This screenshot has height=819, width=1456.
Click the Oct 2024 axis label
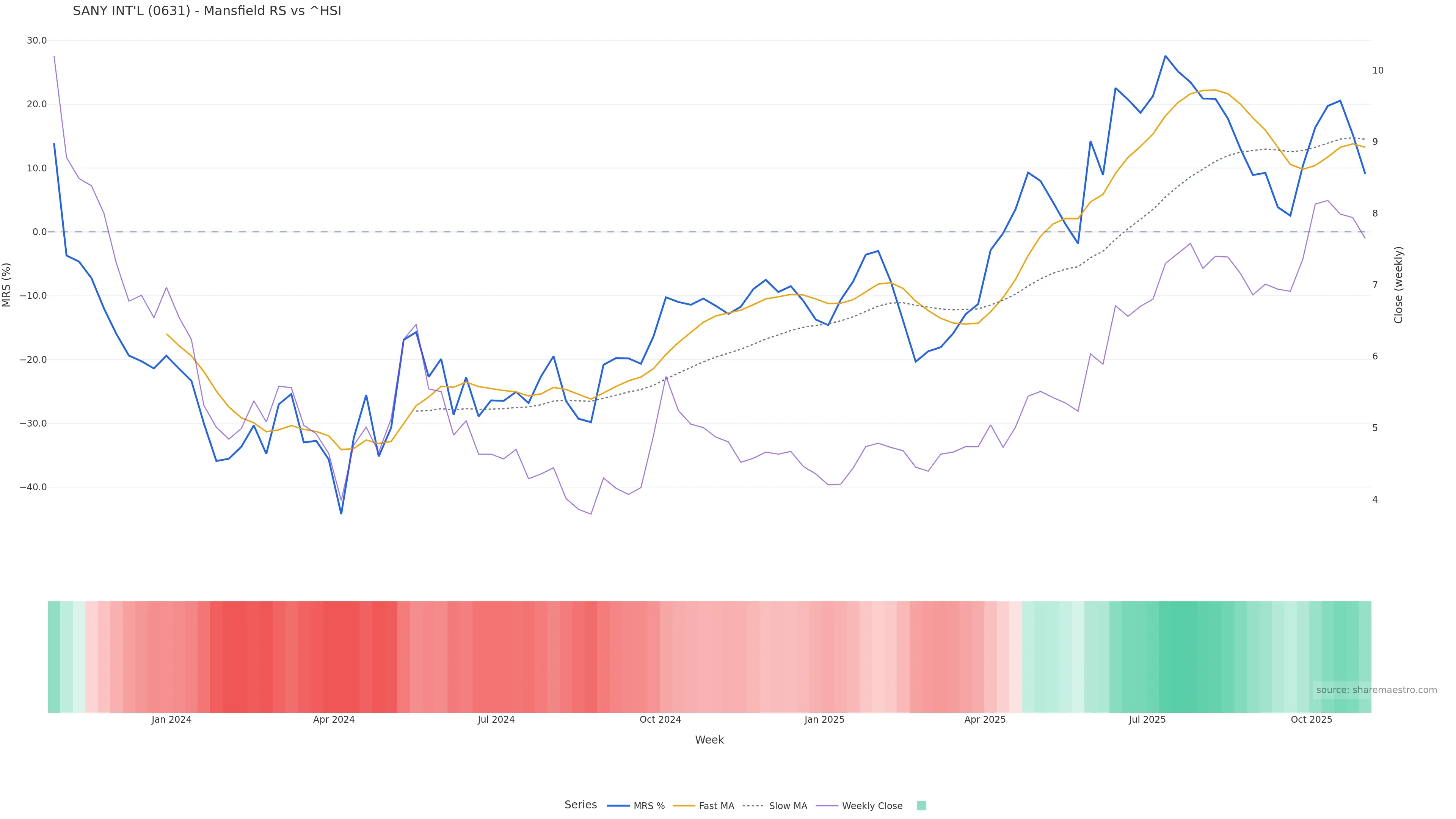660,720
